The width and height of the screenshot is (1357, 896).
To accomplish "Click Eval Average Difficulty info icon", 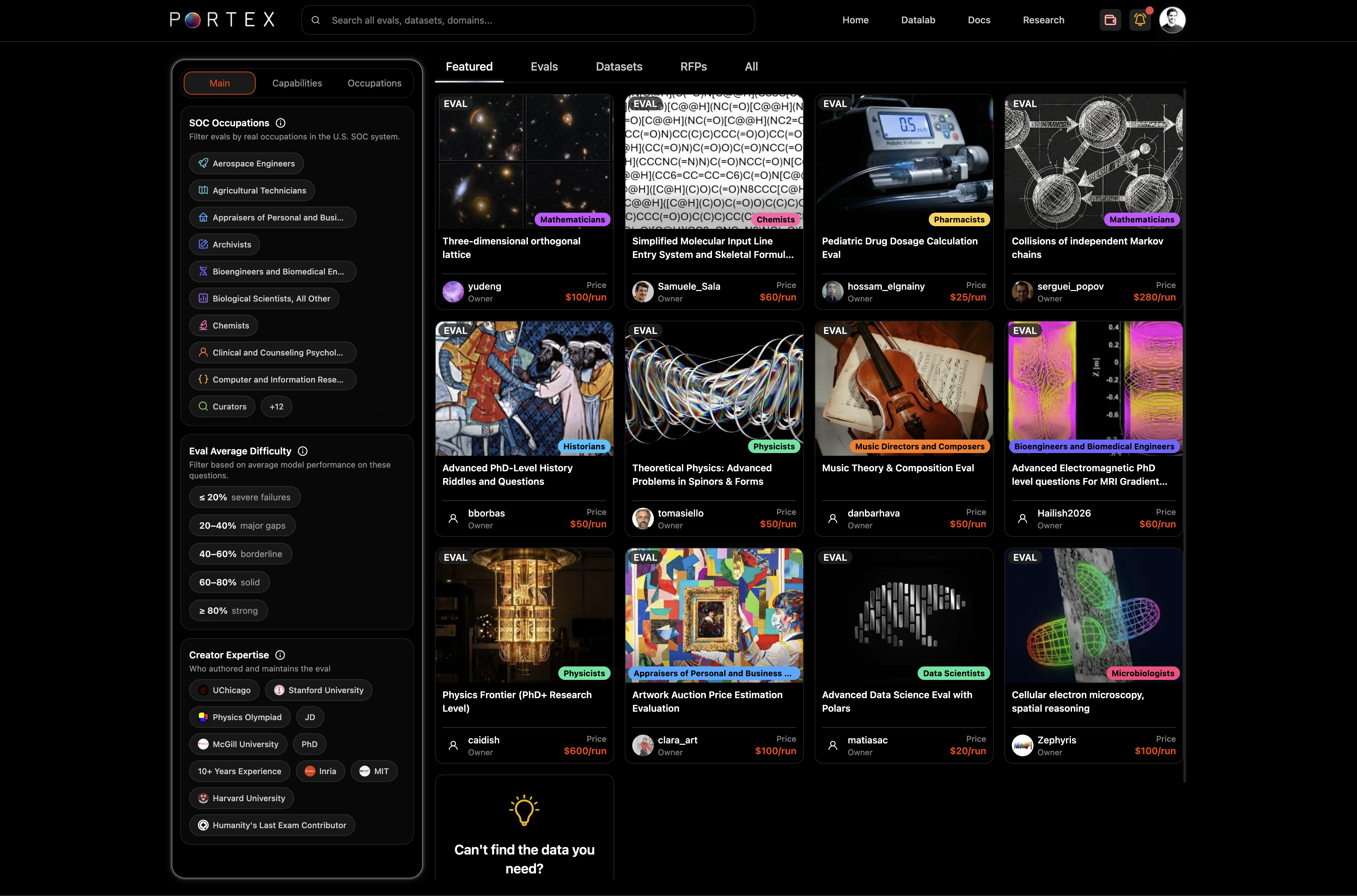I will [x=303, y=451].
